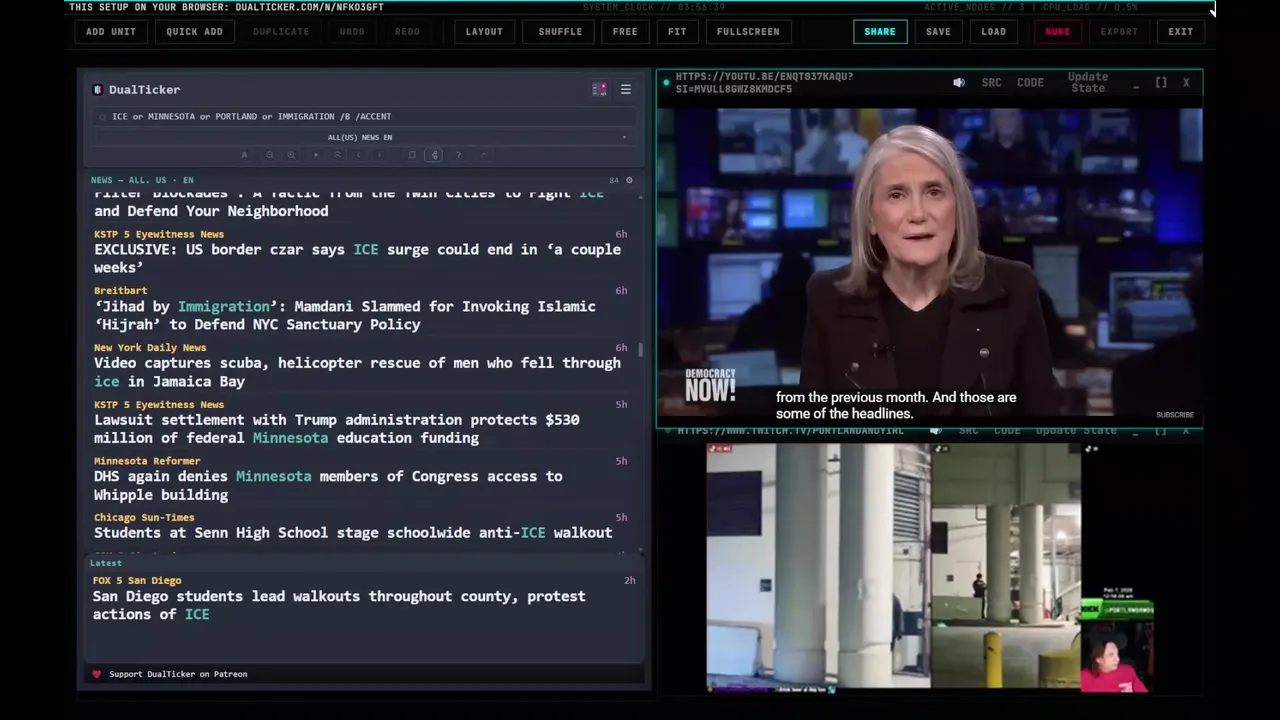
Task: Open the Jamaica Bay scuba rescue headline
Action: [x=358, y=372]
